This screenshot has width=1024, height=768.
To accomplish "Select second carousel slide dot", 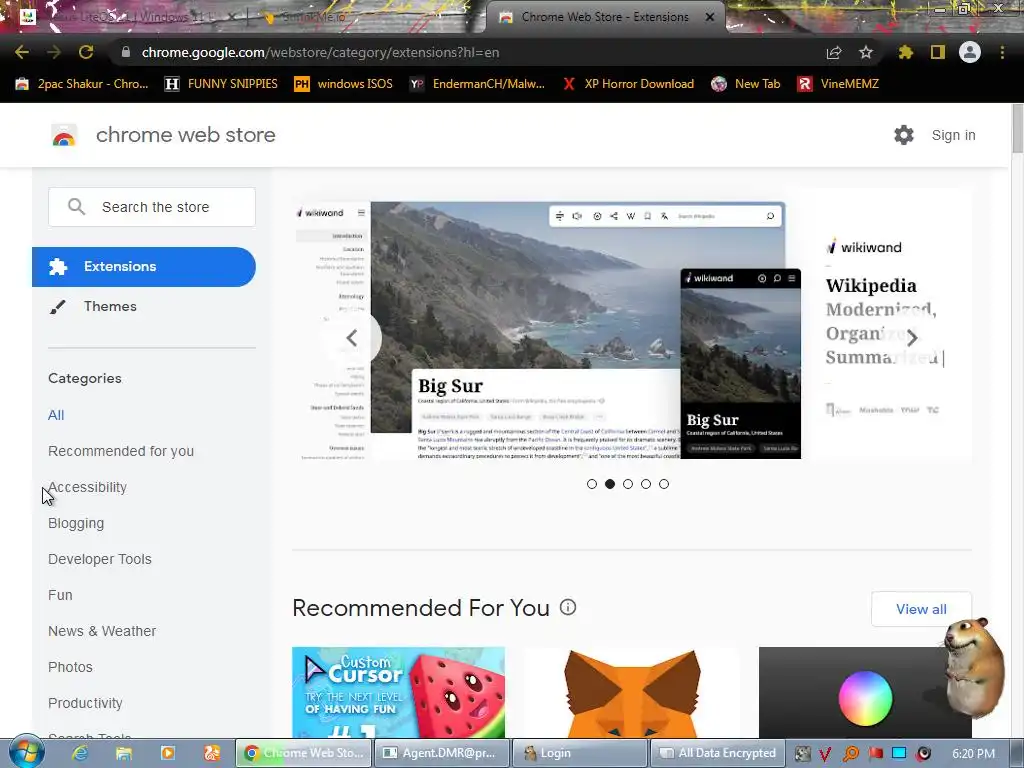I will [x=610, y=484].
